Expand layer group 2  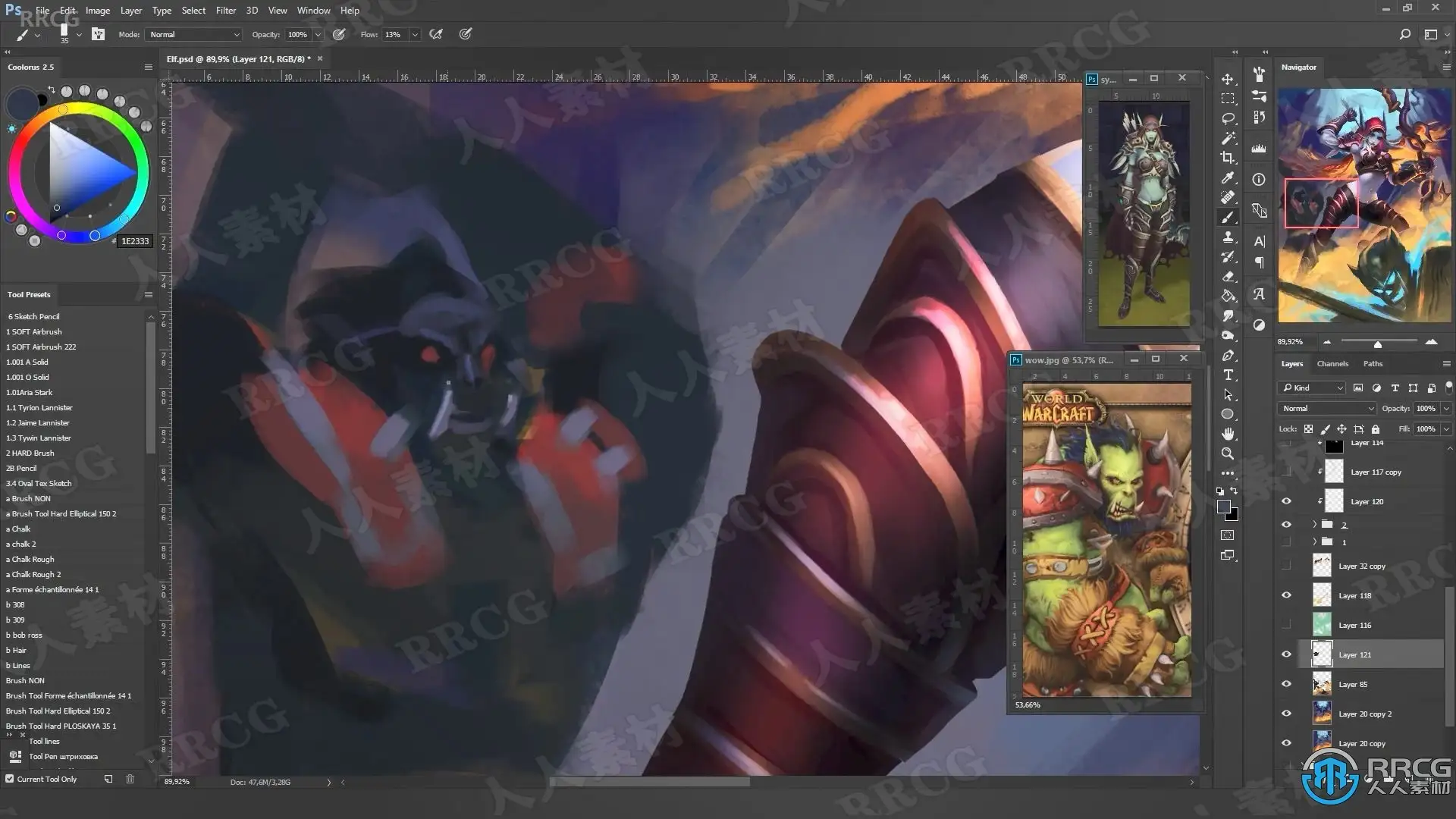click(1315, 525)
